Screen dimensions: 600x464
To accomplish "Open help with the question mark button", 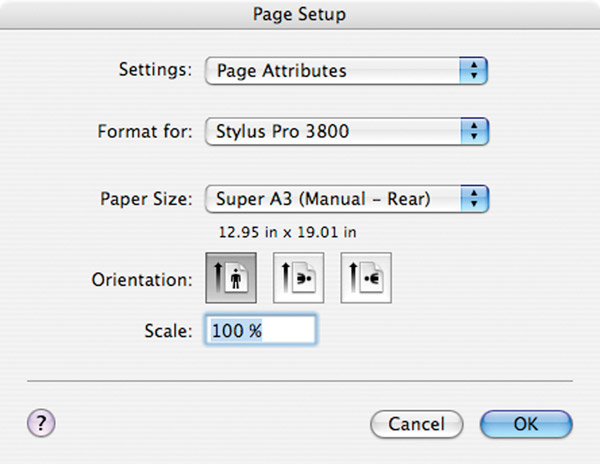I will 41,423.
